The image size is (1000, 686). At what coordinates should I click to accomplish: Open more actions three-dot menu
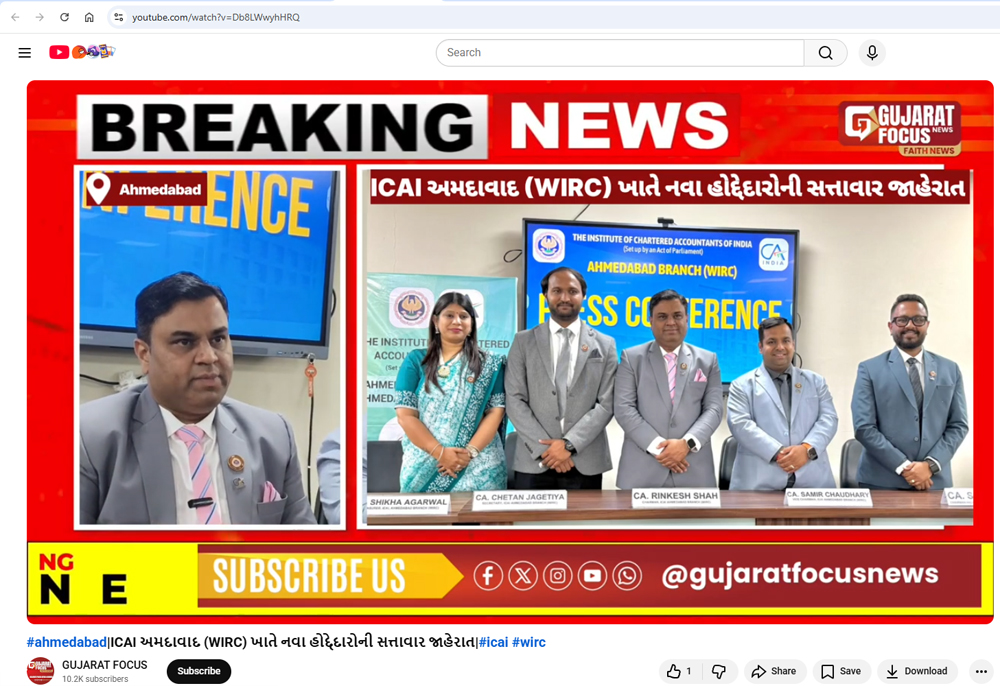click(x=981, y=672)
